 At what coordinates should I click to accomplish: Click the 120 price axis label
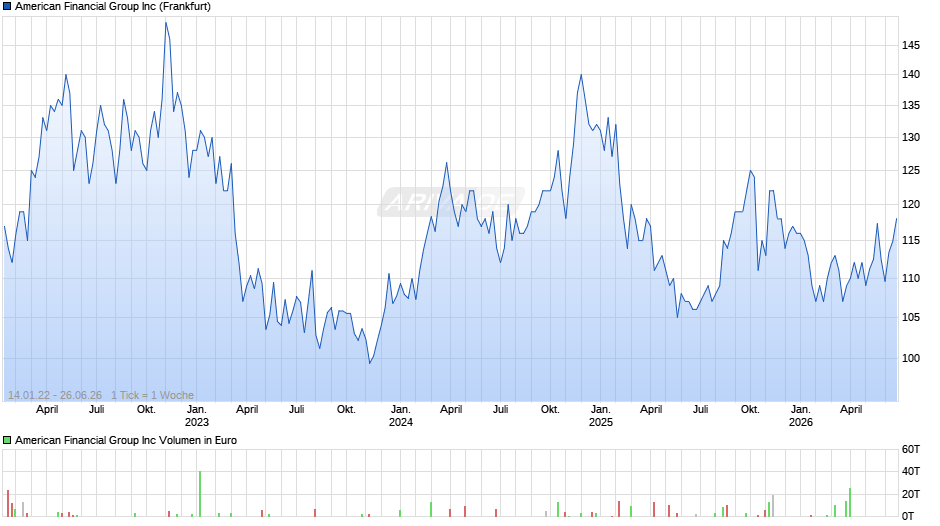coord(911,205)
